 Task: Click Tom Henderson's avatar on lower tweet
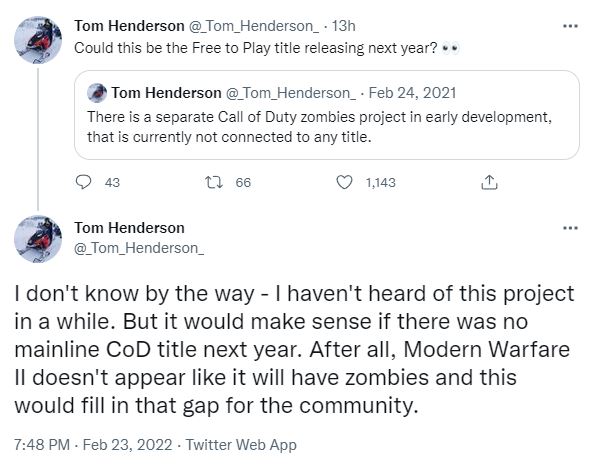click(x=38, y=239)
